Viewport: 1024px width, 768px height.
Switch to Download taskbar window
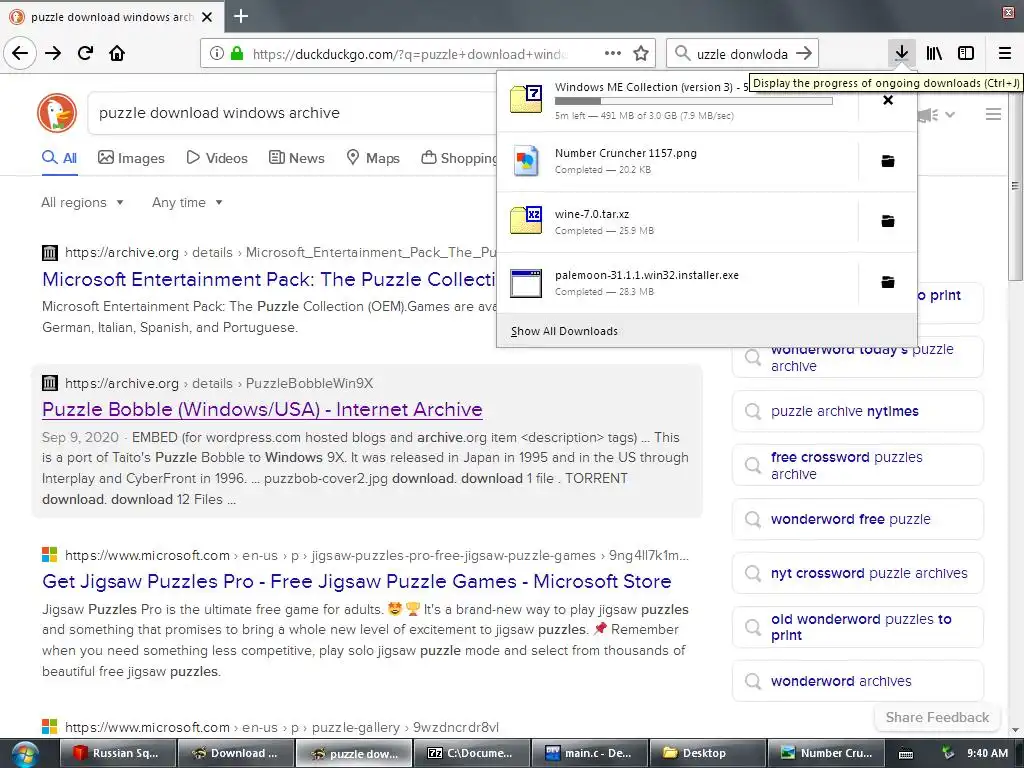tap(236, 754)
